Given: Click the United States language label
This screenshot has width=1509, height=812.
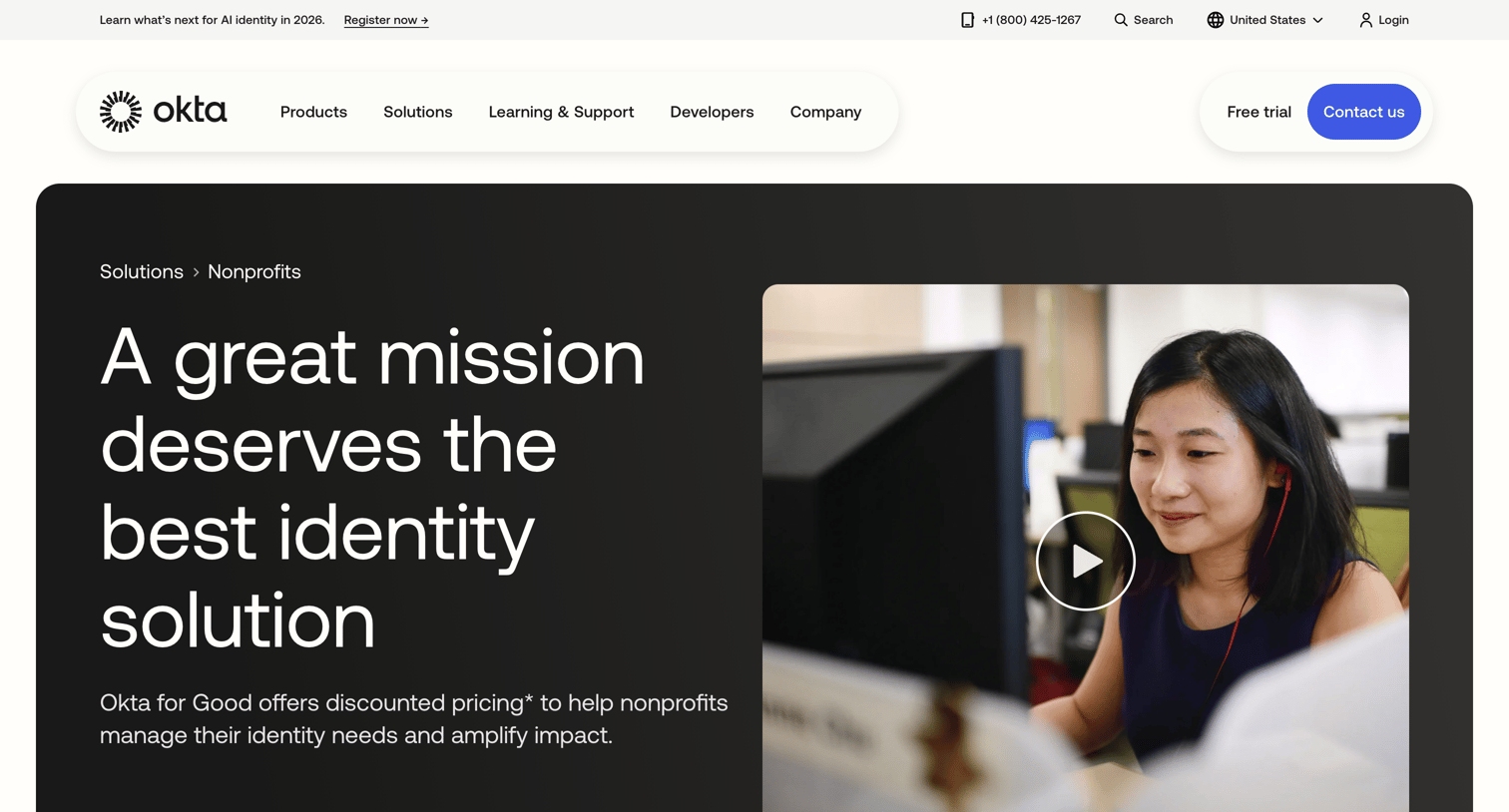Looking at the screenshot, I should (x=1267, y=20).
